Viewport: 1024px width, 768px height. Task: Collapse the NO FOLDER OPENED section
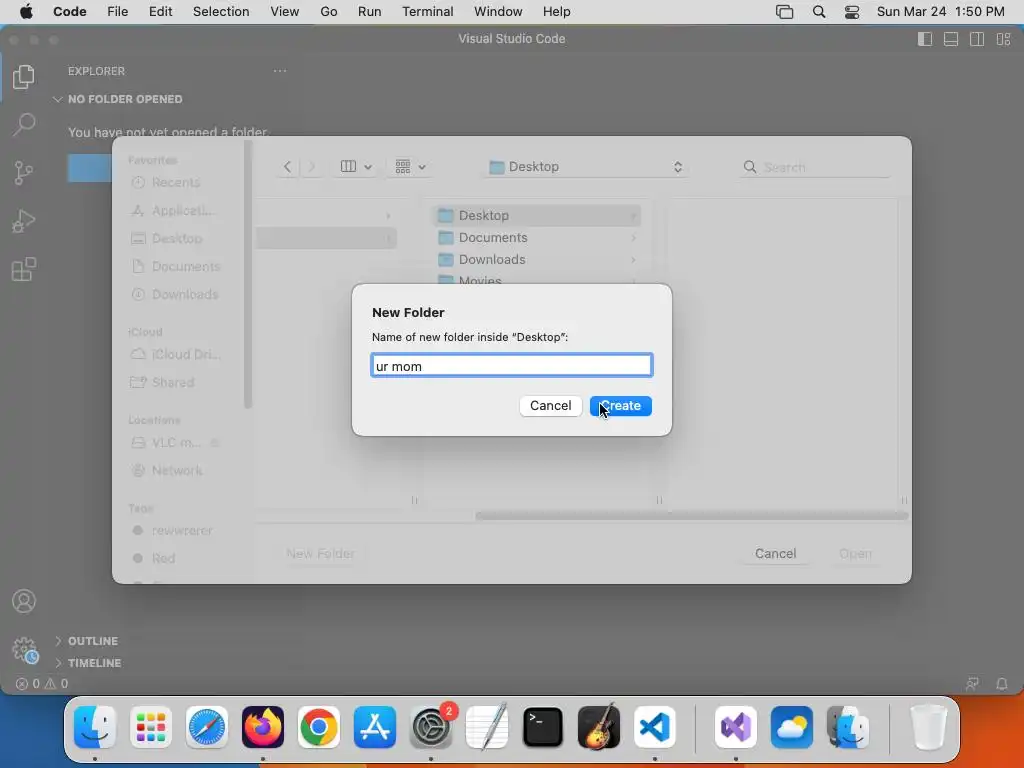click(x=118, y=99)
